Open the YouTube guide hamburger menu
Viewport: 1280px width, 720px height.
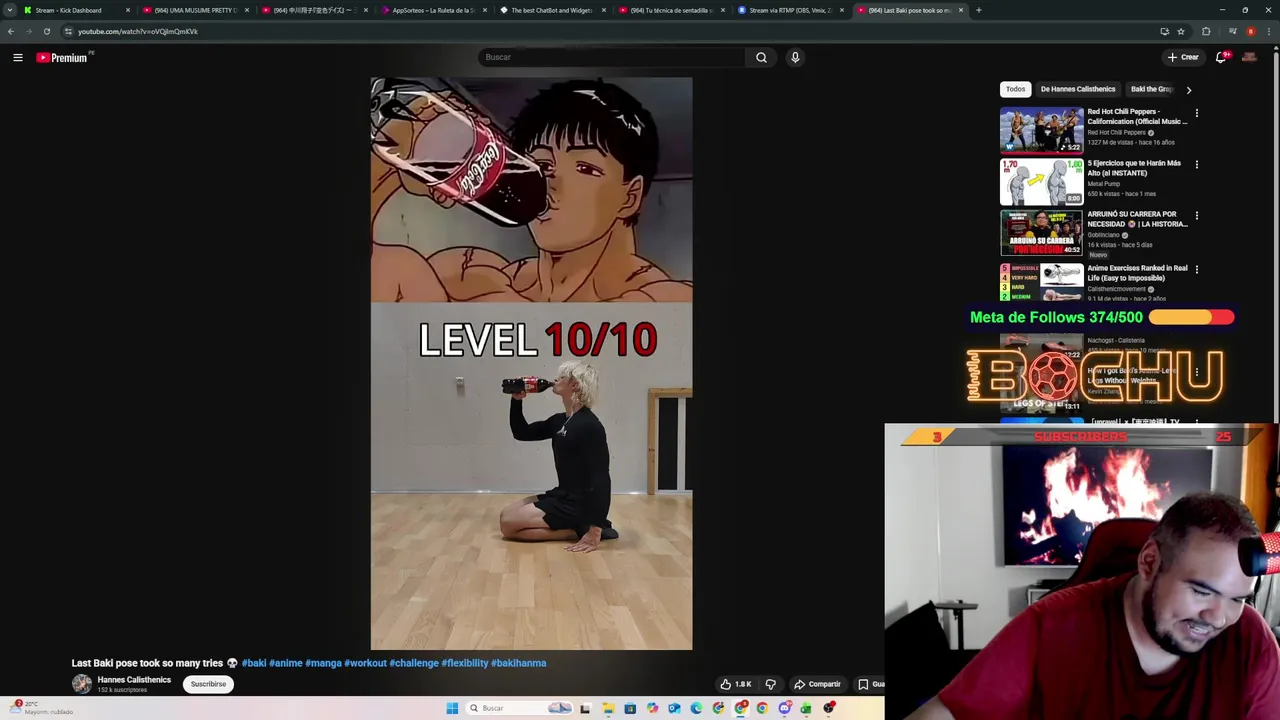coord(18,57)
